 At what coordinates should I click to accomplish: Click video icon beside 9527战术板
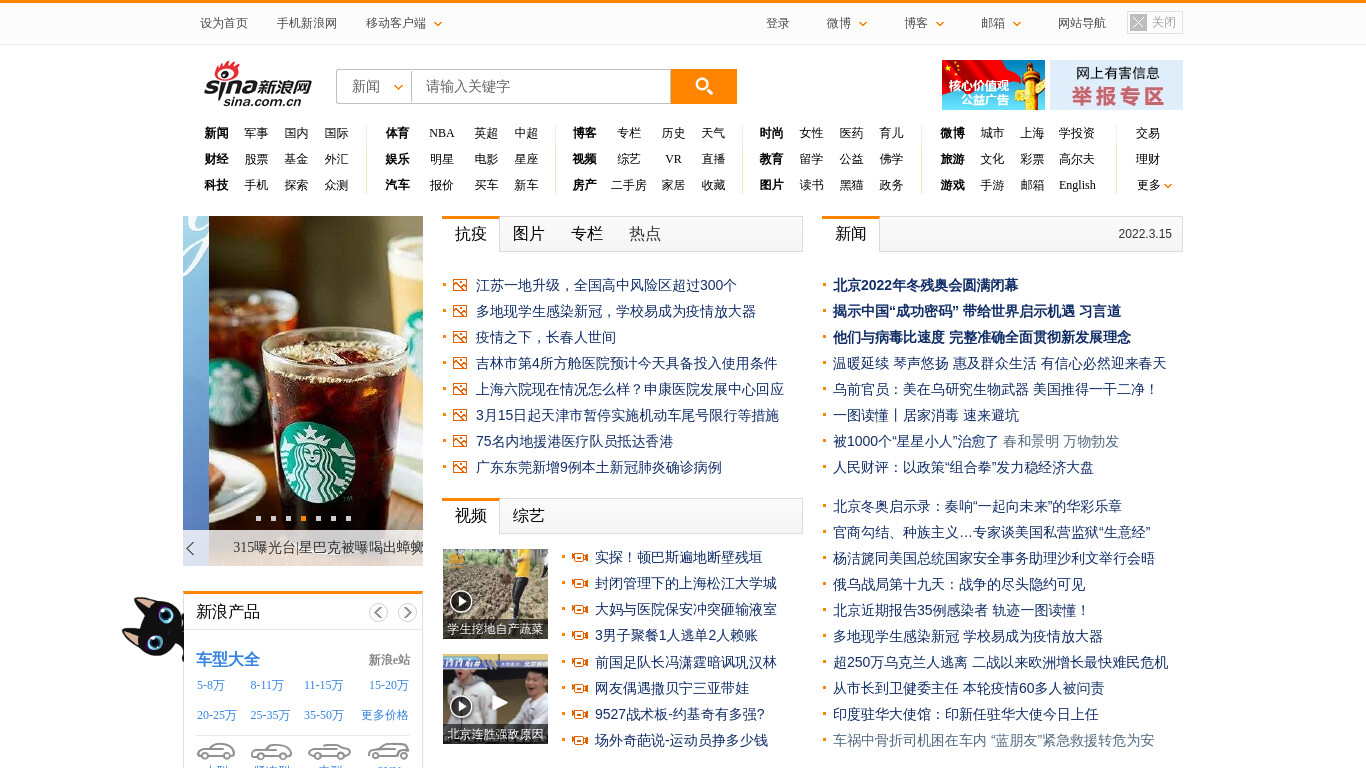579,714
